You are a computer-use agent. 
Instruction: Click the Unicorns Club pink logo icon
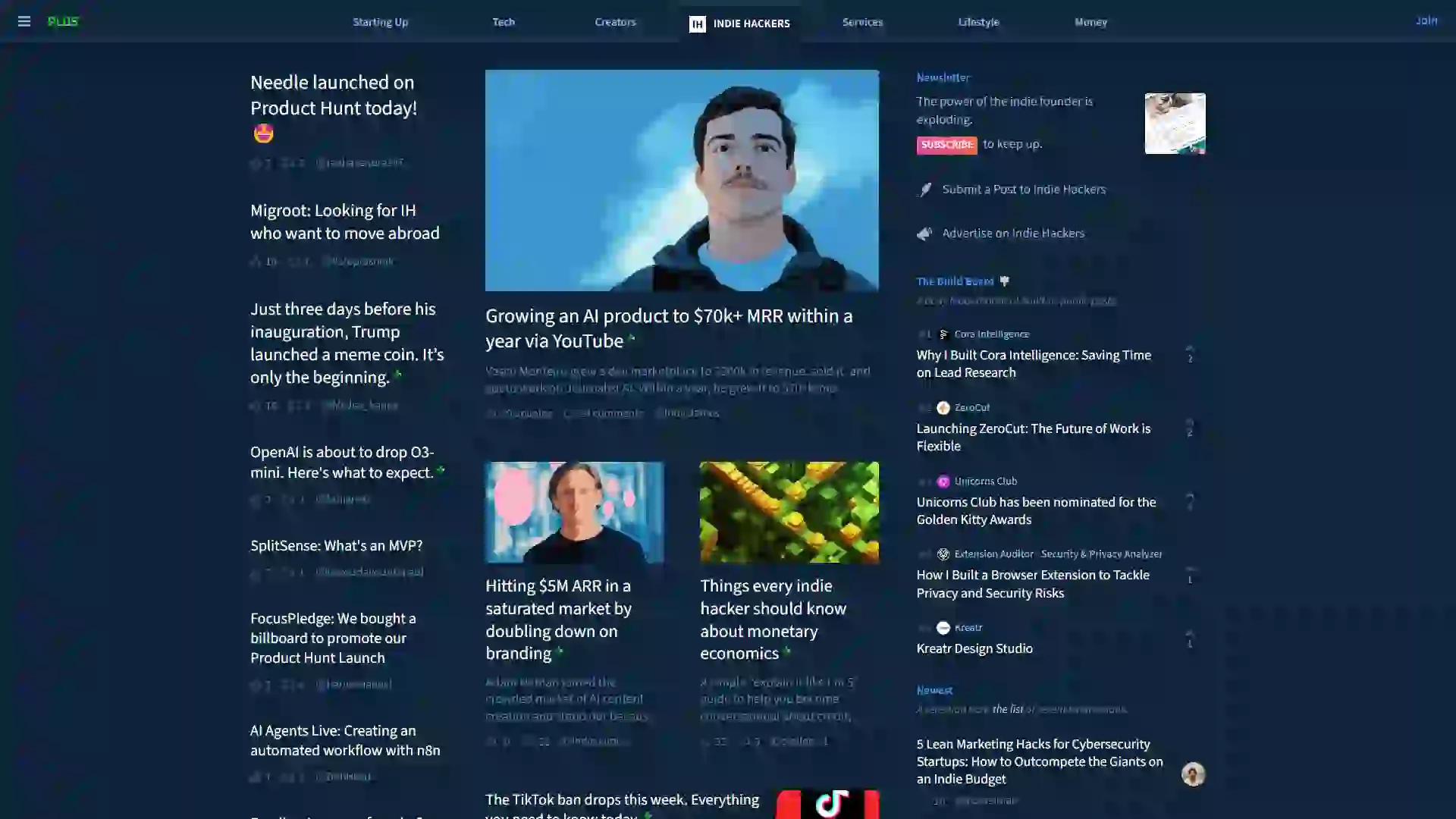[x=943, y=482]
